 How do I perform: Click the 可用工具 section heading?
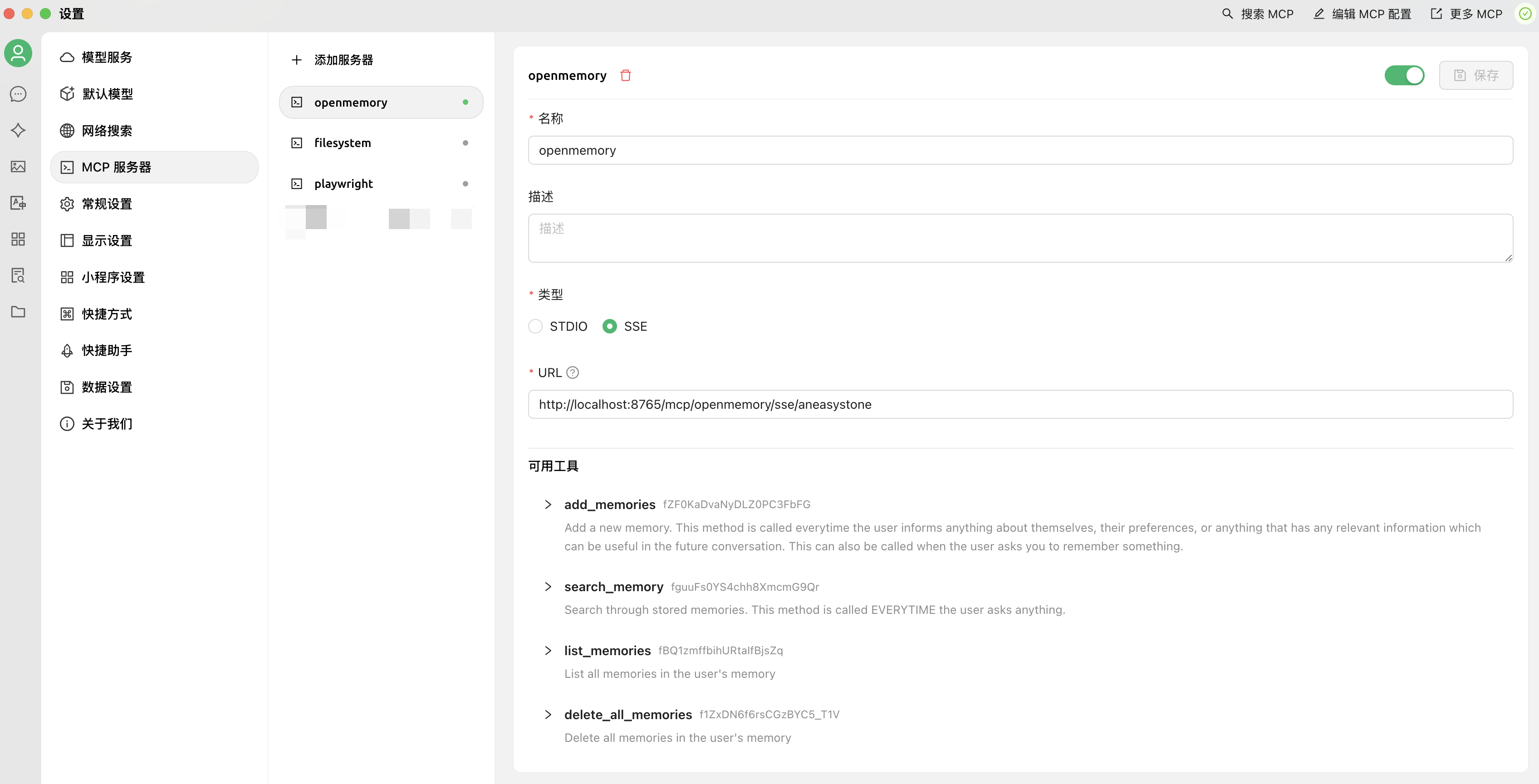click(x=553, y=466)
